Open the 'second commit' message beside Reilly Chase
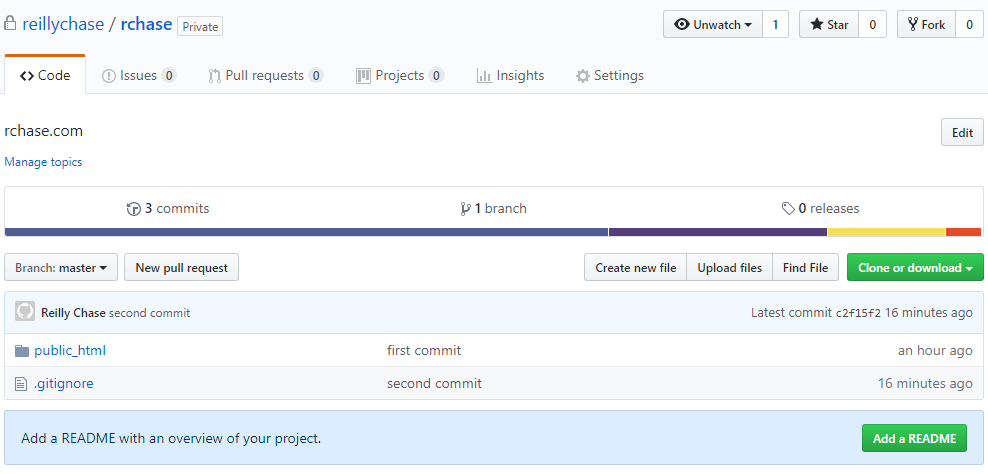Viewport: 988px width, 474px height. tap(149, 313)
